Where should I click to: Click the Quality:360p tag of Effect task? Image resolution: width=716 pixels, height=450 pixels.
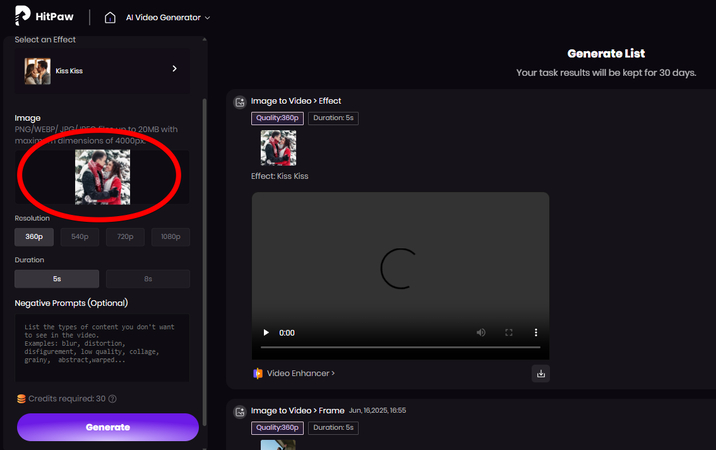coord(277,118)
